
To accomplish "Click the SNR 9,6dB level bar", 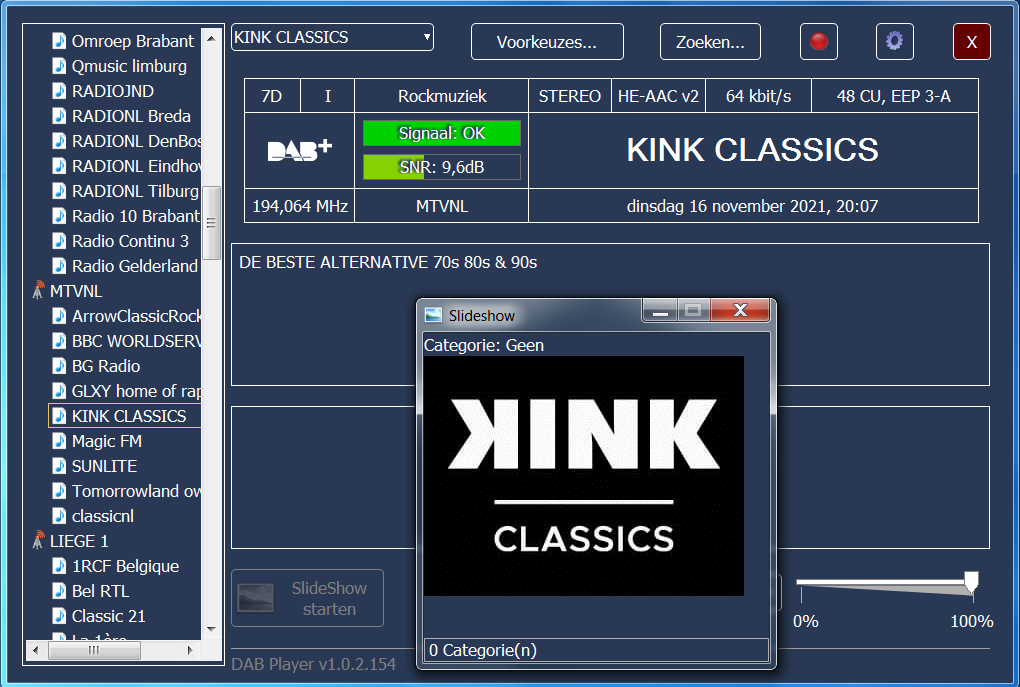I will click(442, 167).
